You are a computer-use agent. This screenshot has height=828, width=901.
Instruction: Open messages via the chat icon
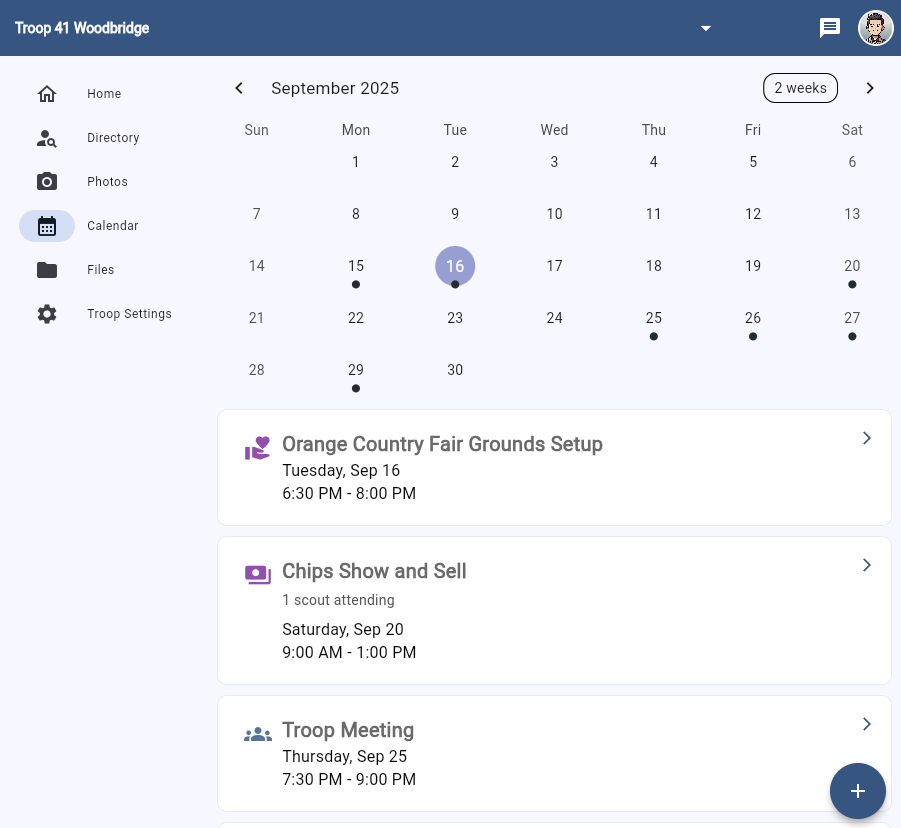[x=830, y=28]
